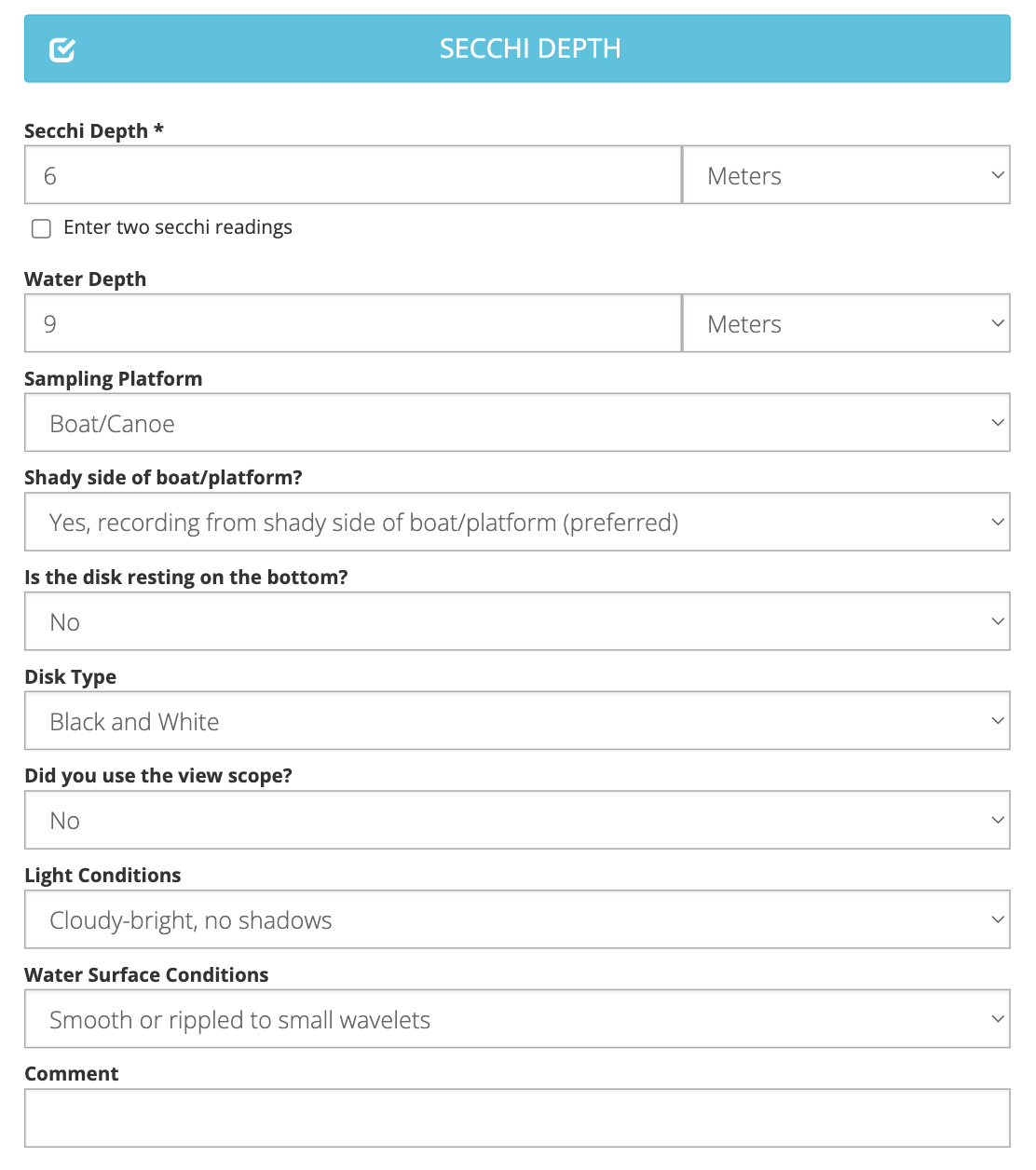The width and height of the screenshot is (1036, 1170).
Task: Click the "Light Conditions" field label
Action: pyautogui.click(x=102, y=876)
